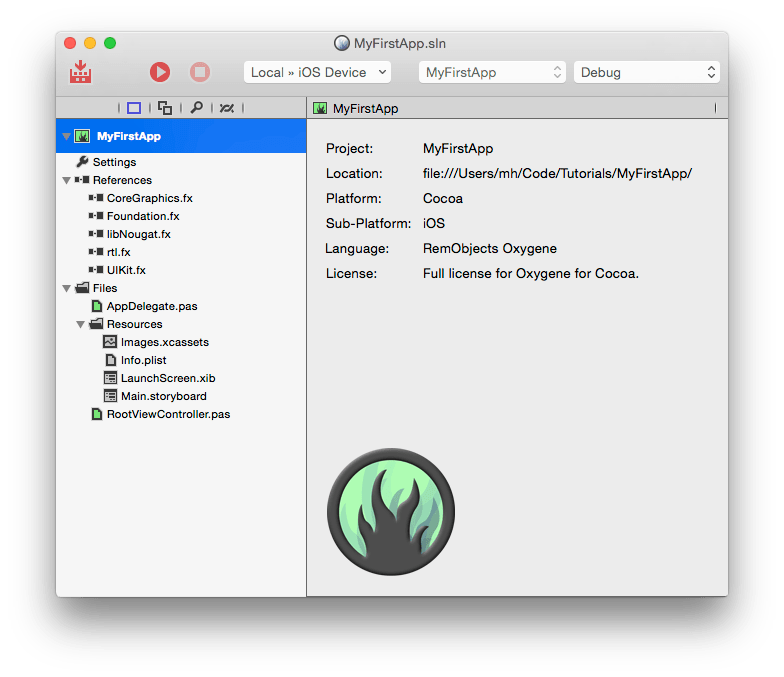Collapse the References node

point(66,180)
